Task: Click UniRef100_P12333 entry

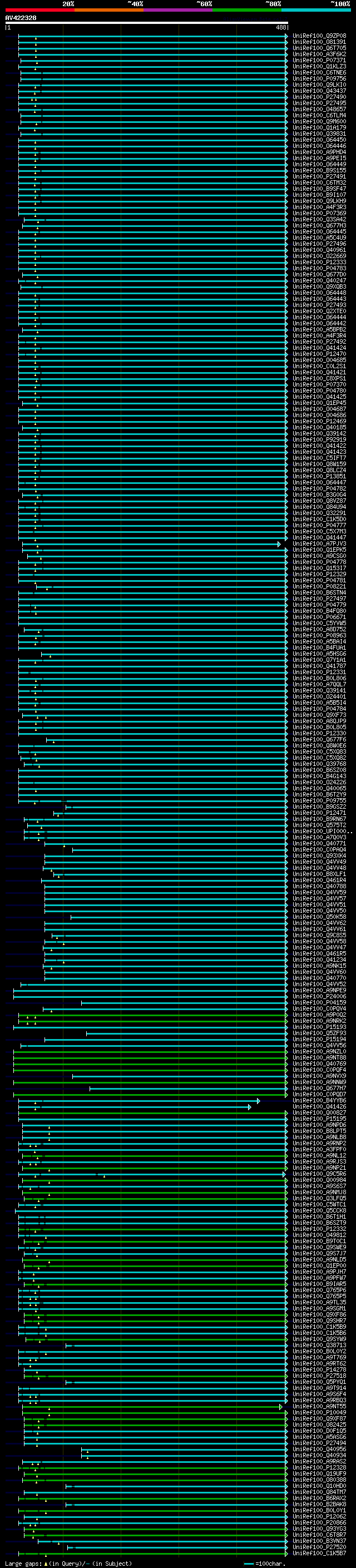Action: point(319,262)
